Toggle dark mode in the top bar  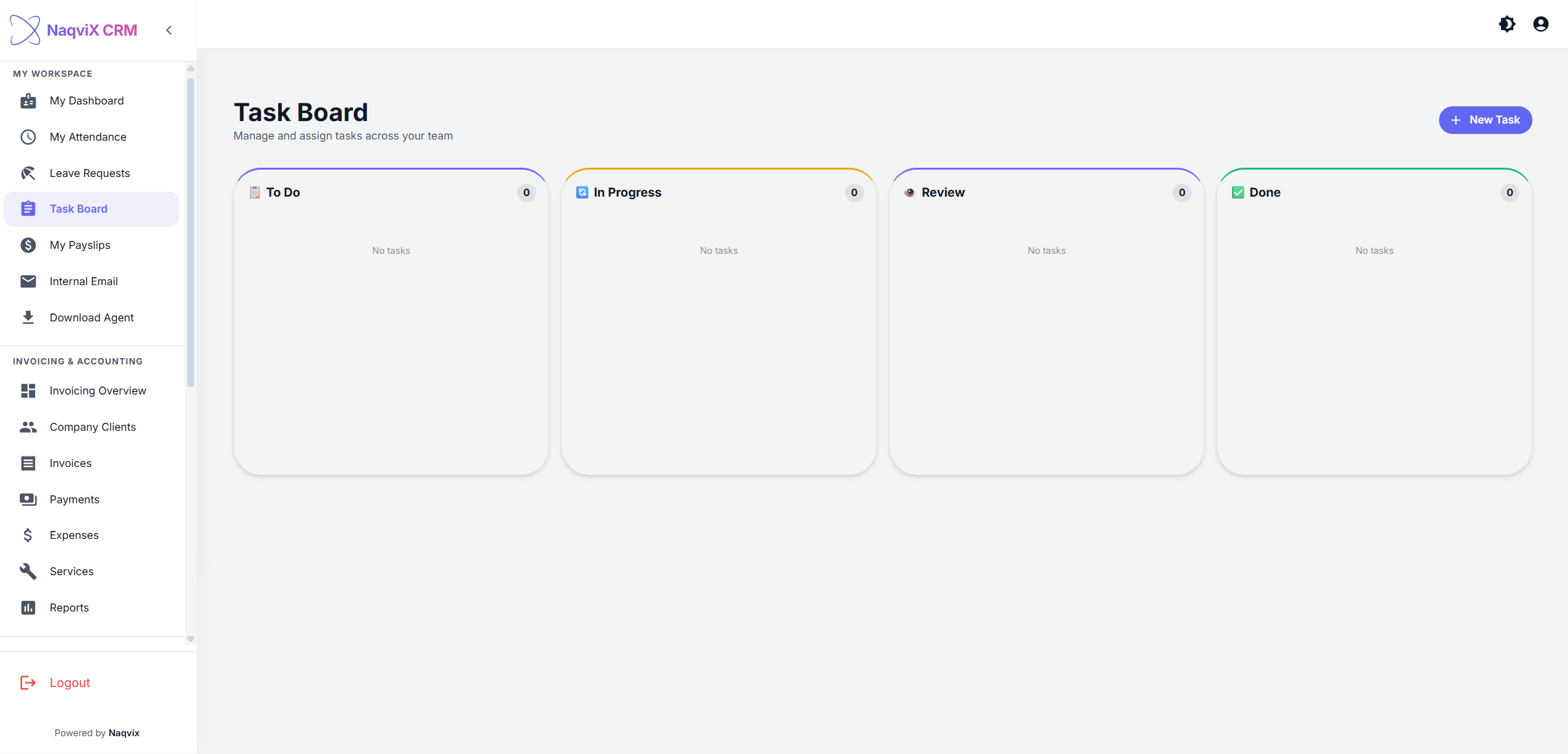click(1507, 24)
